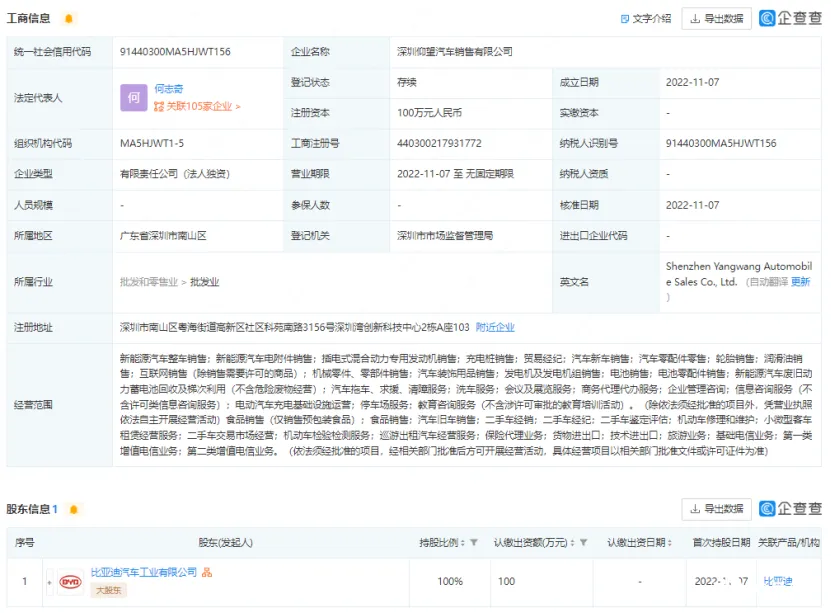Viewport: 831px width, 613px height.
Task: Select 100万元人民币 registered capital value
Action: click(429, 113)
